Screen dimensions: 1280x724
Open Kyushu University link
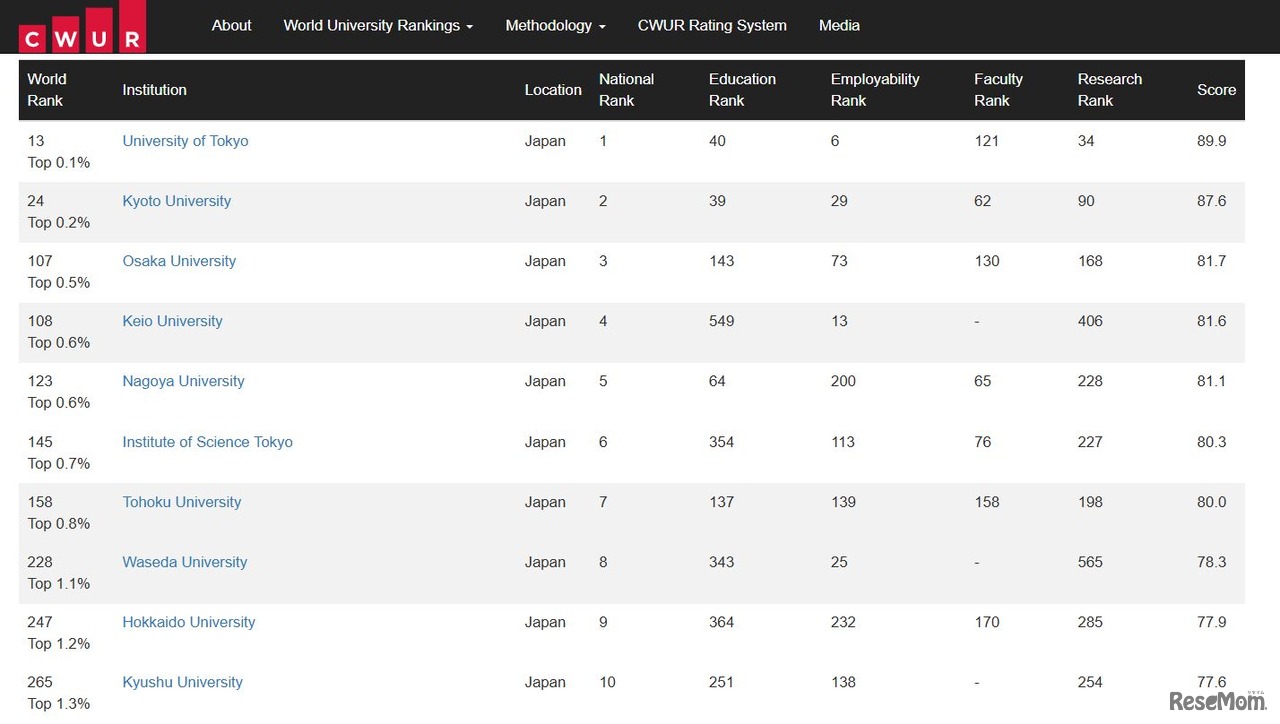[182, 682]
